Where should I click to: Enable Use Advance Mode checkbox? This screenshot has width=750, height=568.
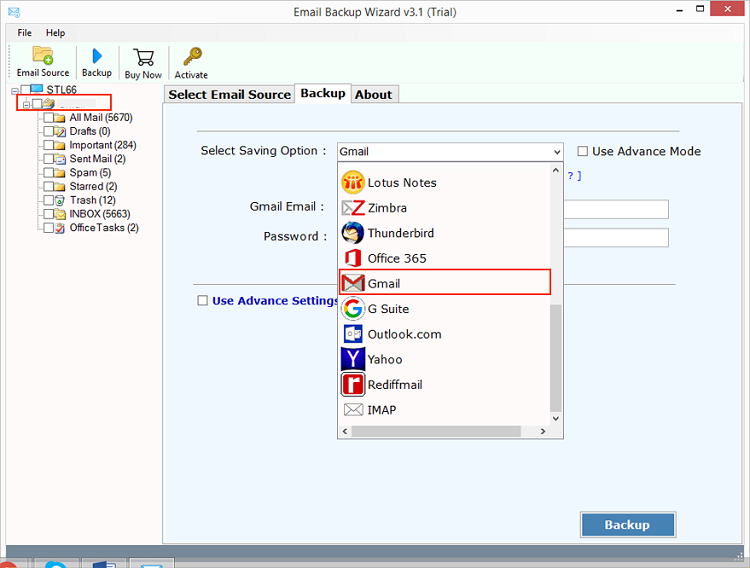click(x=583, y=151)
